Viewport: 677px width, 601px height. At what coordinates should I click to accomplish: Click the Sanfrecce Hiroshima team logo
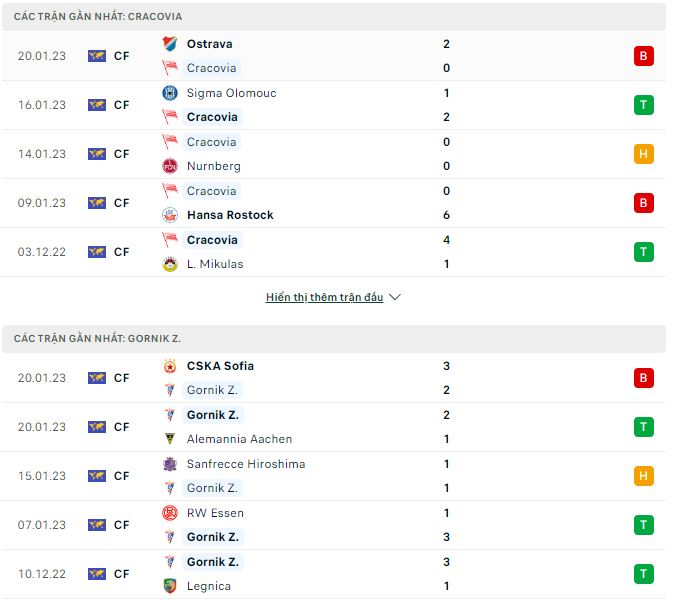point(170,464)
